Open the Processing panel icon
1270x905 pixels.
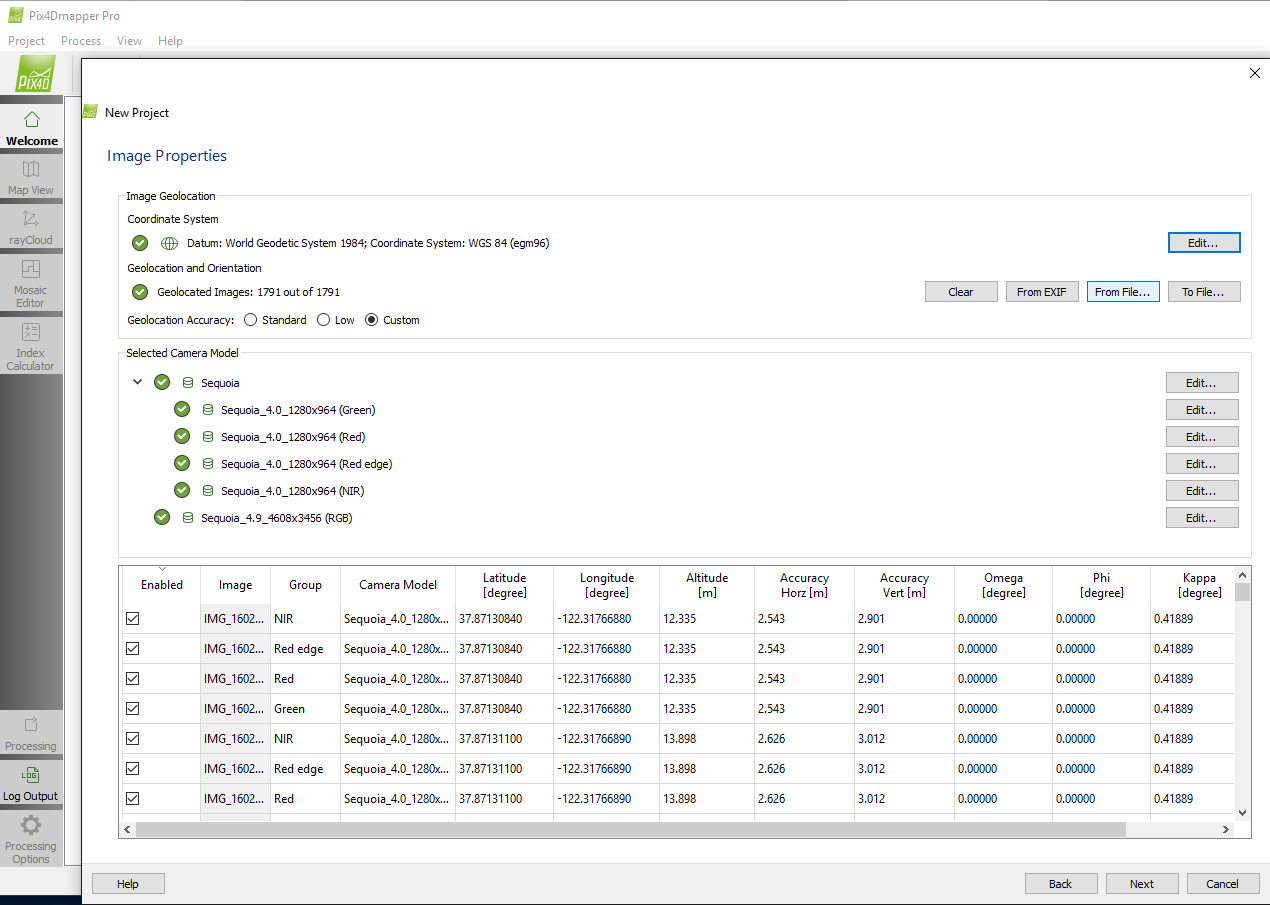tap(31, 725)
